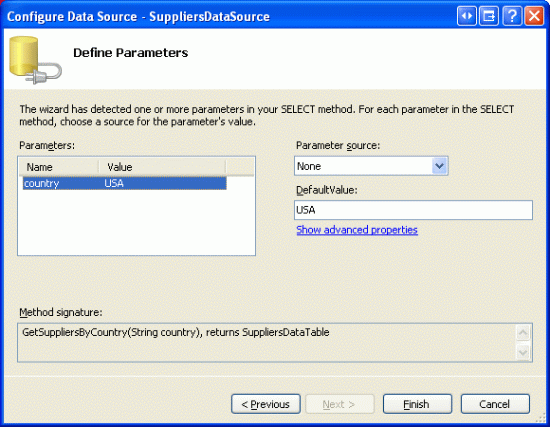The width and height of the screenshot is (550, 427).
Task: Close the Configure Data Source dialog
Action: click(x=534, y=16)
